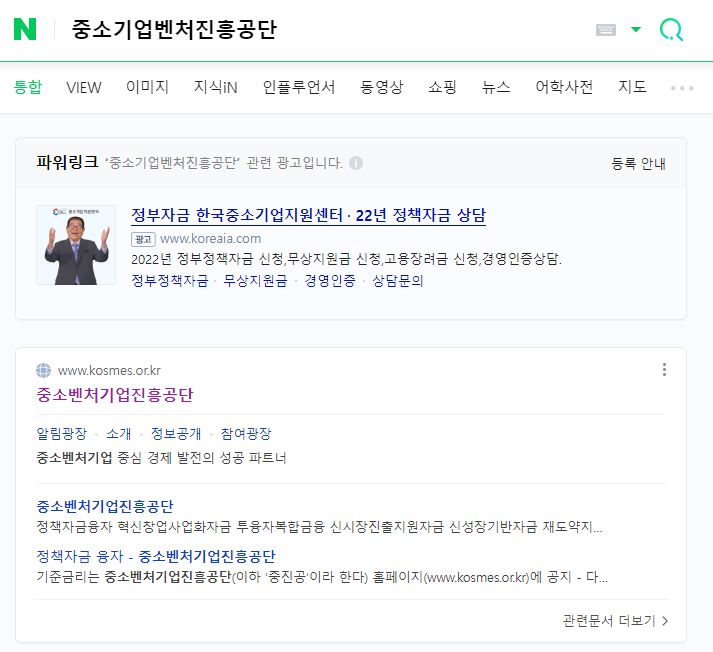This screenshot has width=713, height=652.
Task: Open the 정책자금 융자 - 중소벤처기업진흥공단 link
Action: 156,556
